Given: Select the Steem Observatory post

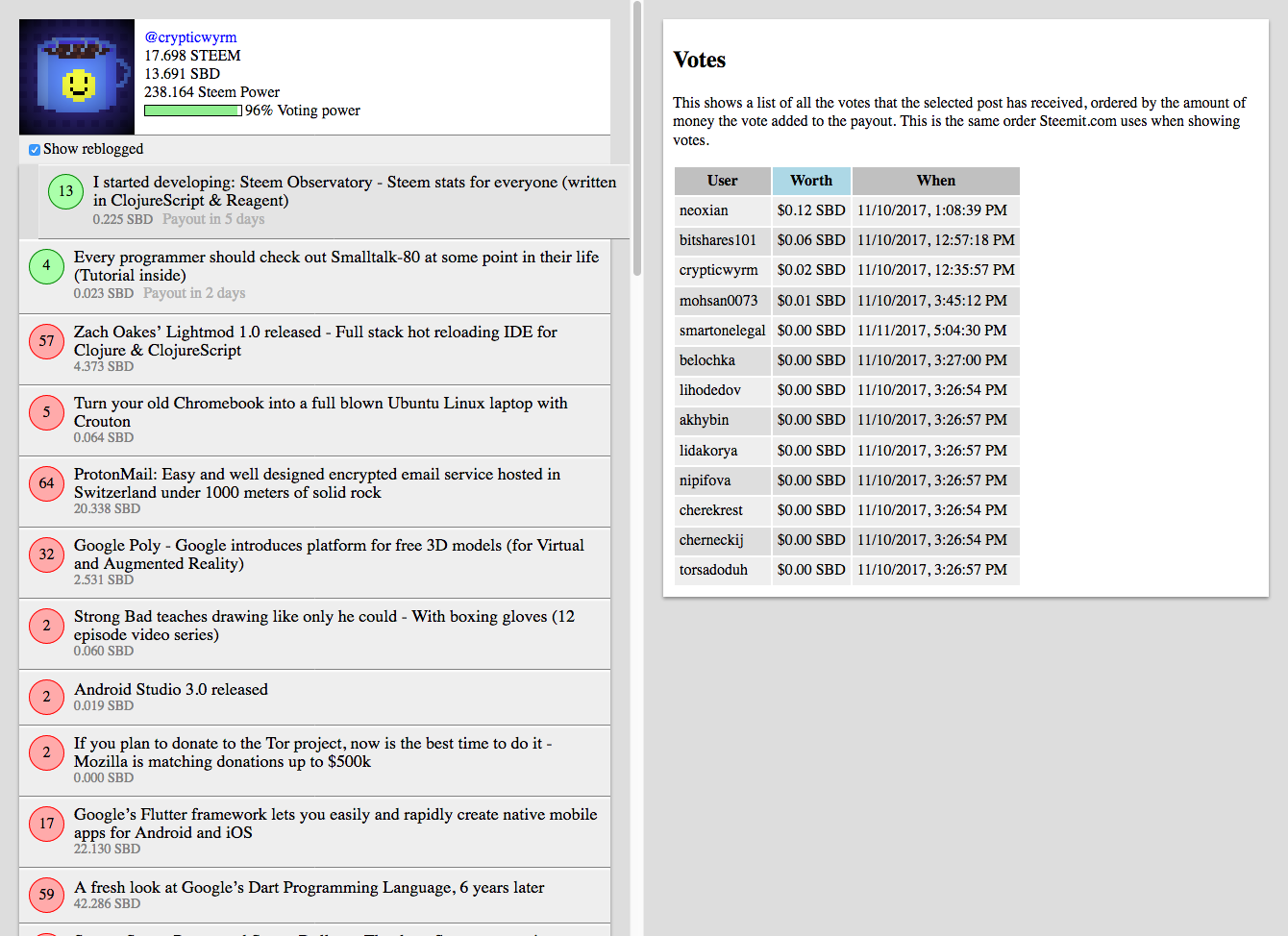Looking at the screenshot, I should (334, 201).
